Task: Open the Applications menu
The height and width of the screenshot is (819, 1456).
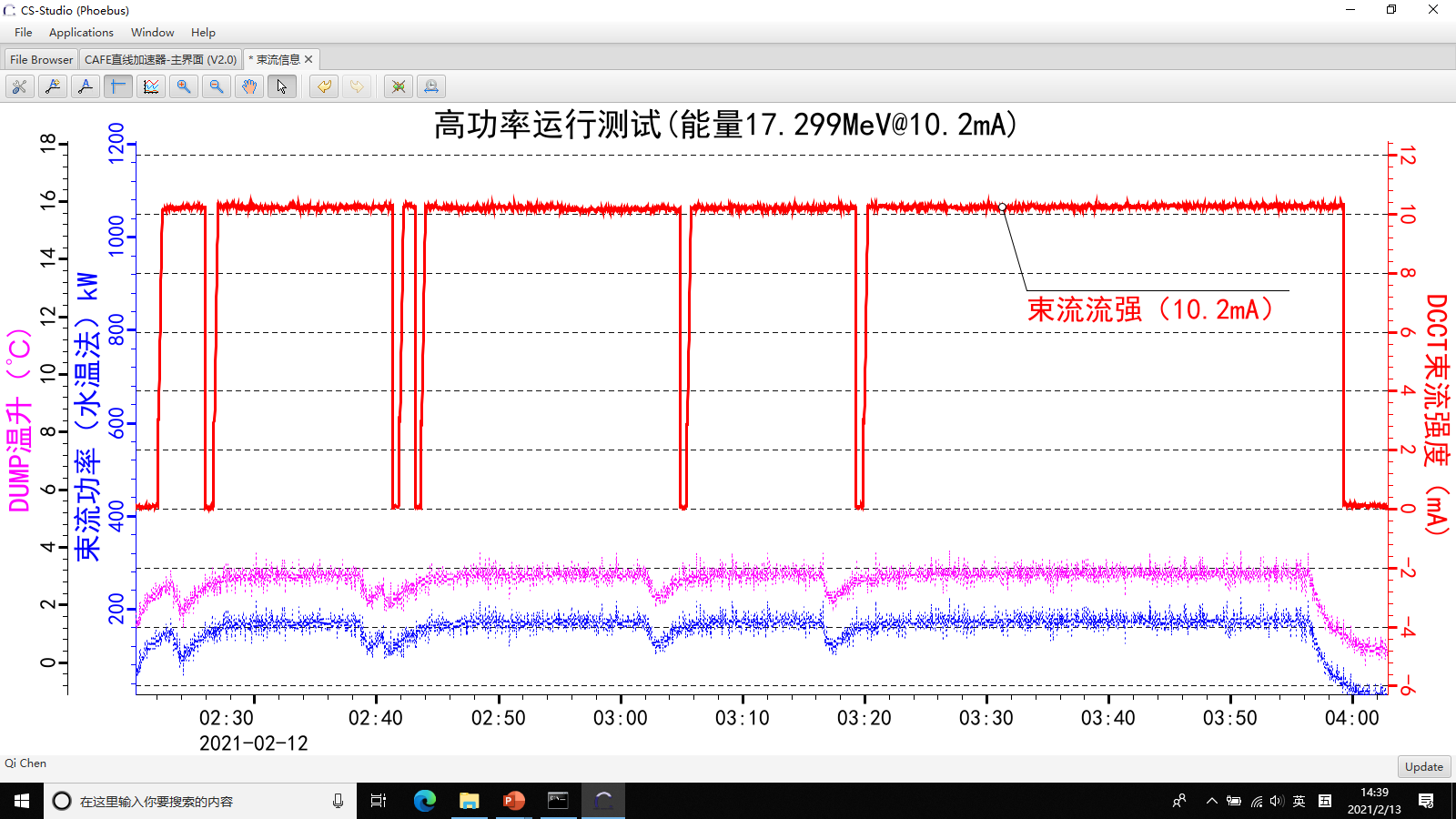Action: [x=81, y=33]
